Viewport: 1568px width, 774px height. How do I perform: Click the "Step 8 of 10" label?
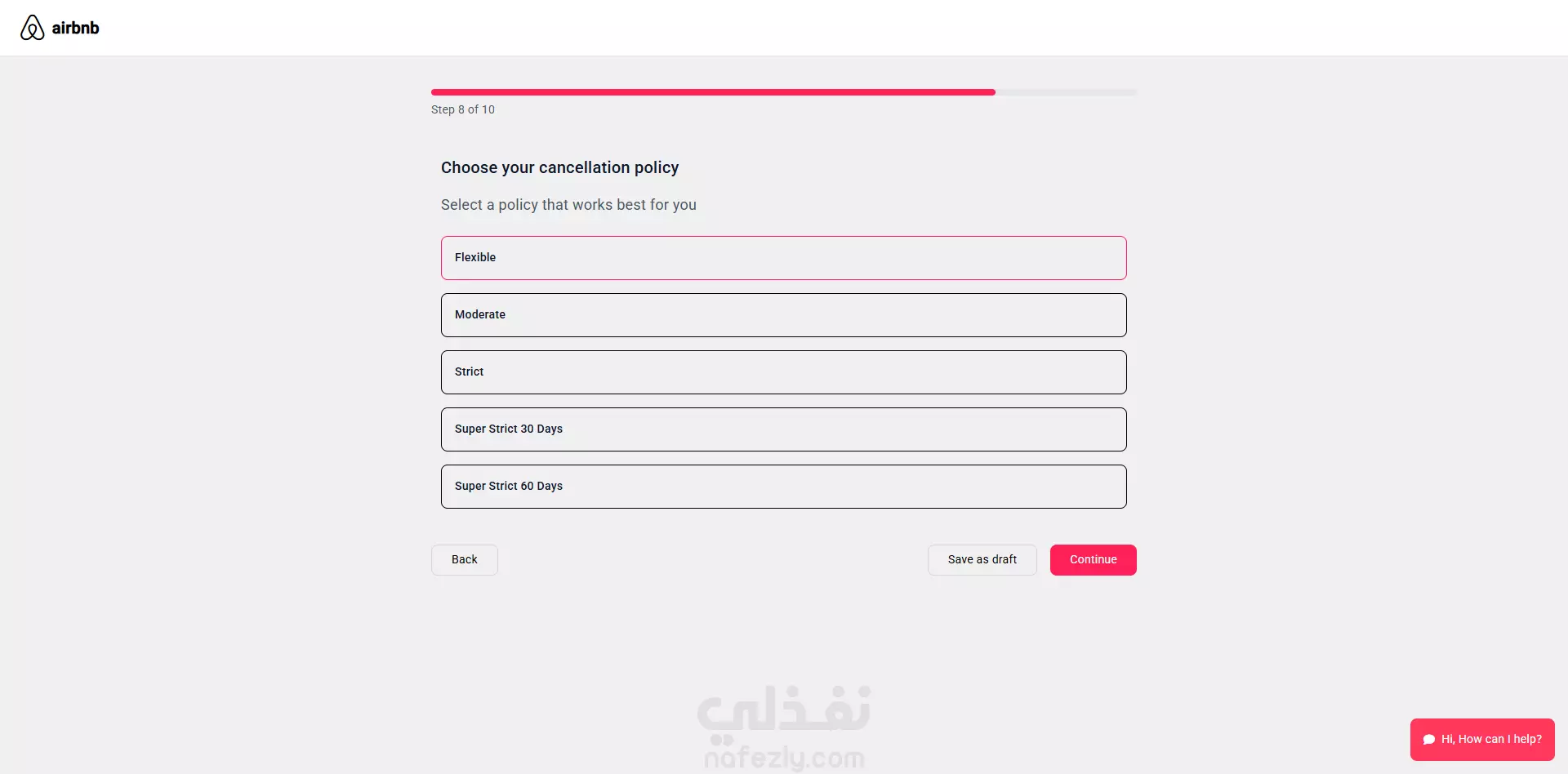tap(463, 109)
